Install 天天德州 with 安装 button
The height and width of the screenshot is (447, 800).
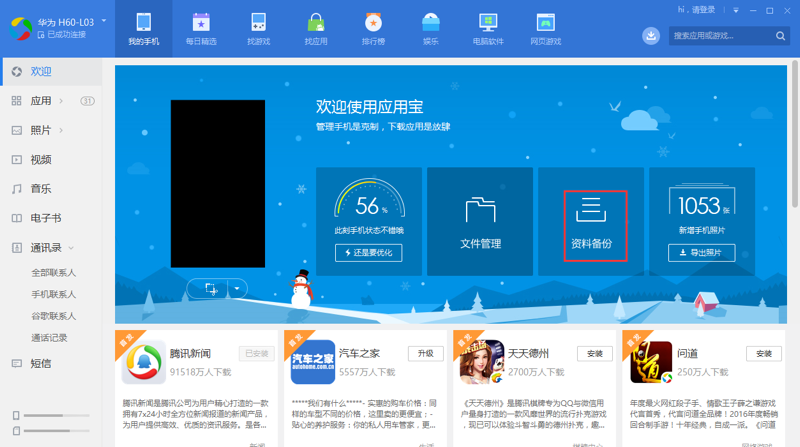(x=595, y=354)
